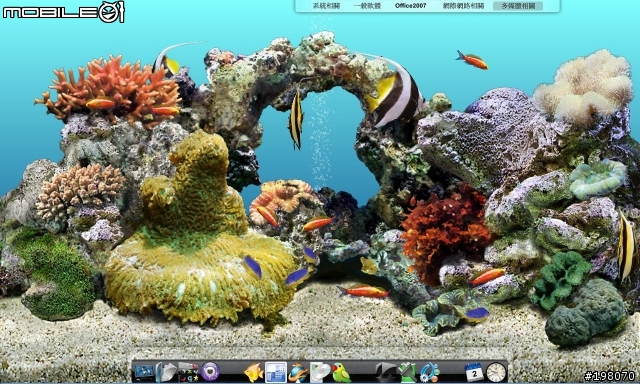This screenshot has width=640, height=384.
Task: Open the green plug dock icon
Action: click(x=407, y=372)
